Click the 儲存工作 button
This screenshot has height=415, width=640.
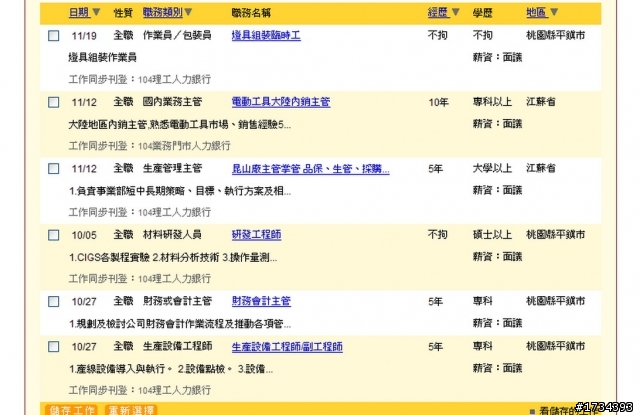(x=72, y=410)
